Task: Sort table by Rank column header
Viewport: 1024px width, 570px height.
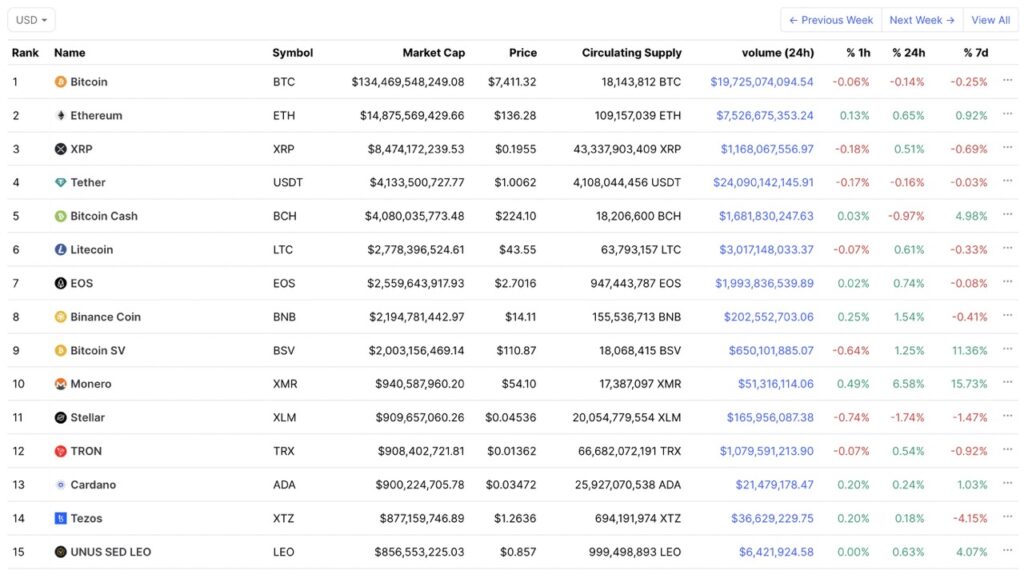Action: click(25, 53)
